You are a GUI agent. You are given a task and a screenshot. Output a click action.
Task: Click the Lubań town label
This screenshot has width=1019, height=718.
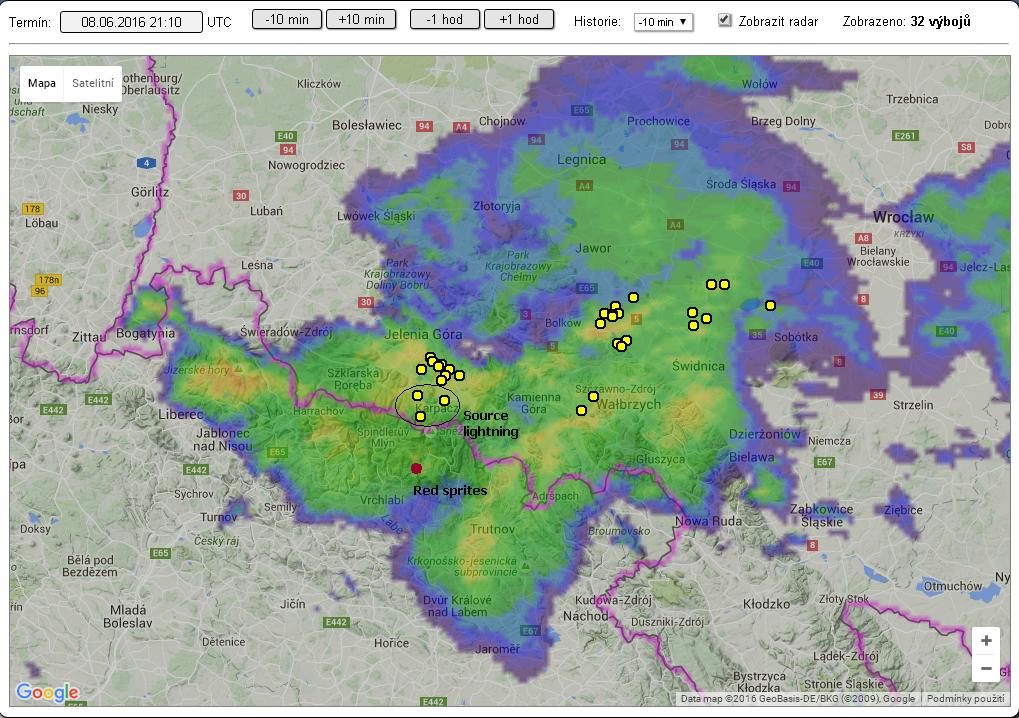(x=266, y=211)
